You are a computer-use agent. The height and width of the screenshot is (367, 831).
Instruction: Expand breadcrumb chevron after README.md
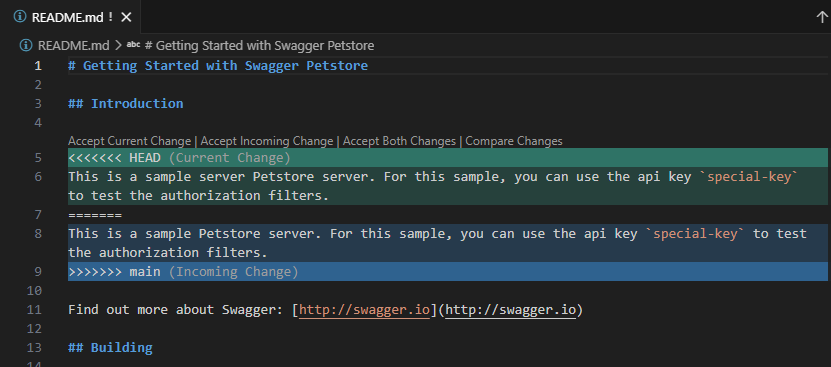pos(118,46)
